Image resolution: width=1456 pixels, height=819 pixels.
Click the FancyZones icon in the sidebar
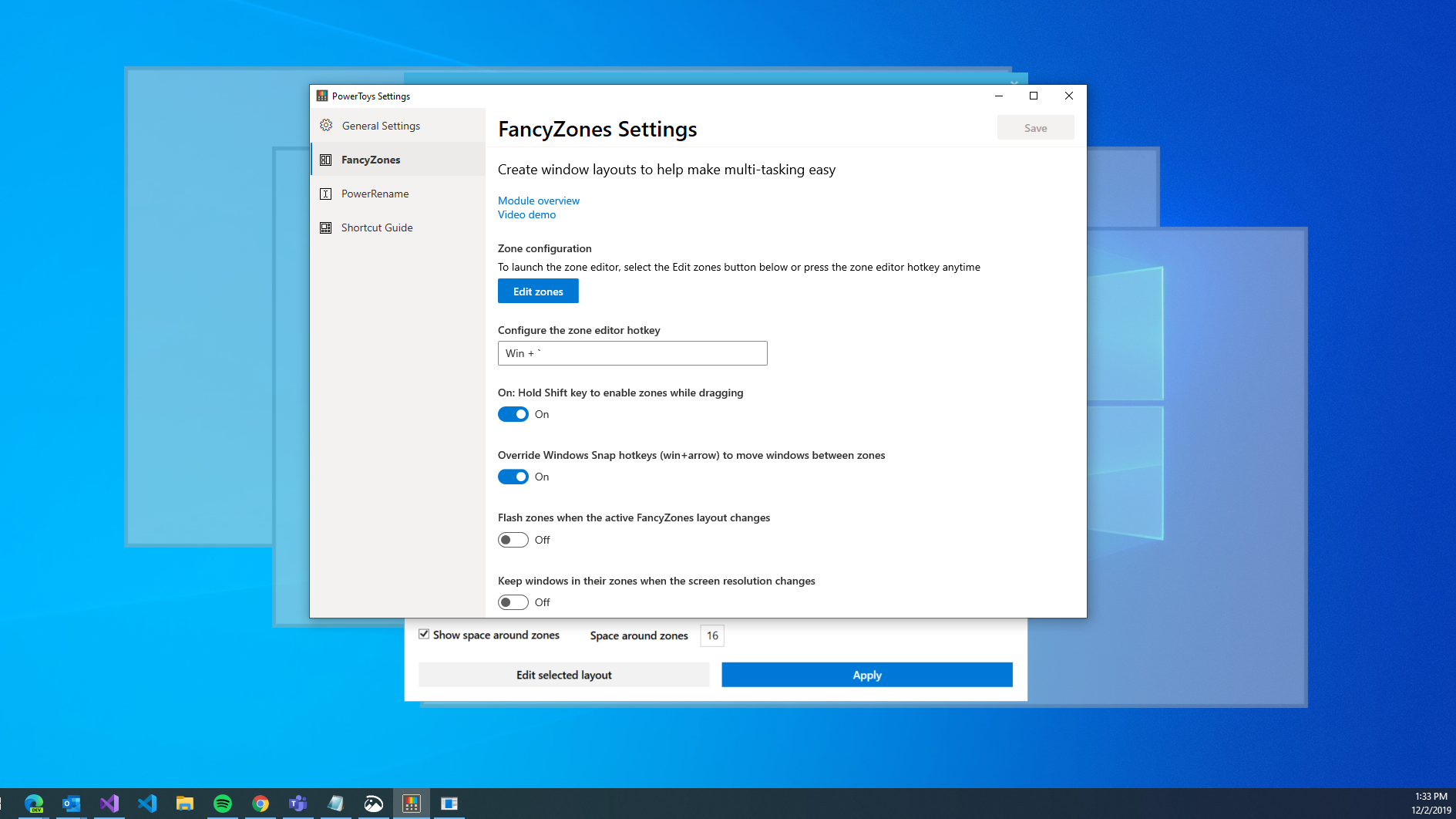pyautogui.click(x=325, y=160)
